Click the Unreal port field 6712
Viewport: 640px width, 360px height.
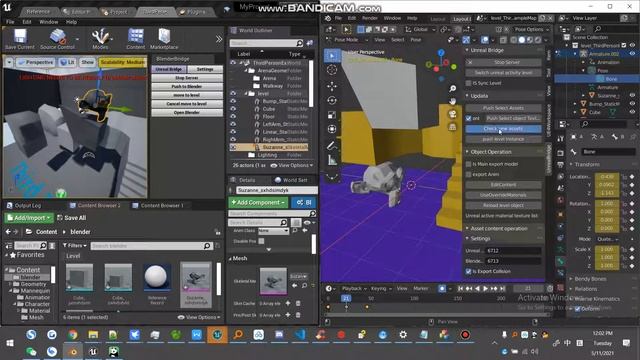pyautogui.click(x=513, y=251)
